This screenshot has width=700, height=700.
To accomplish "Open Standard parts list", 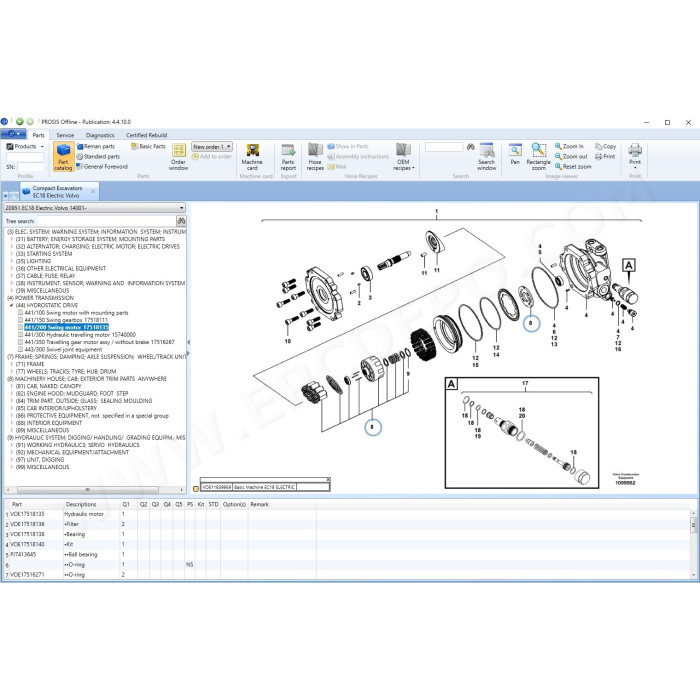I will click(x=98, y=157).
